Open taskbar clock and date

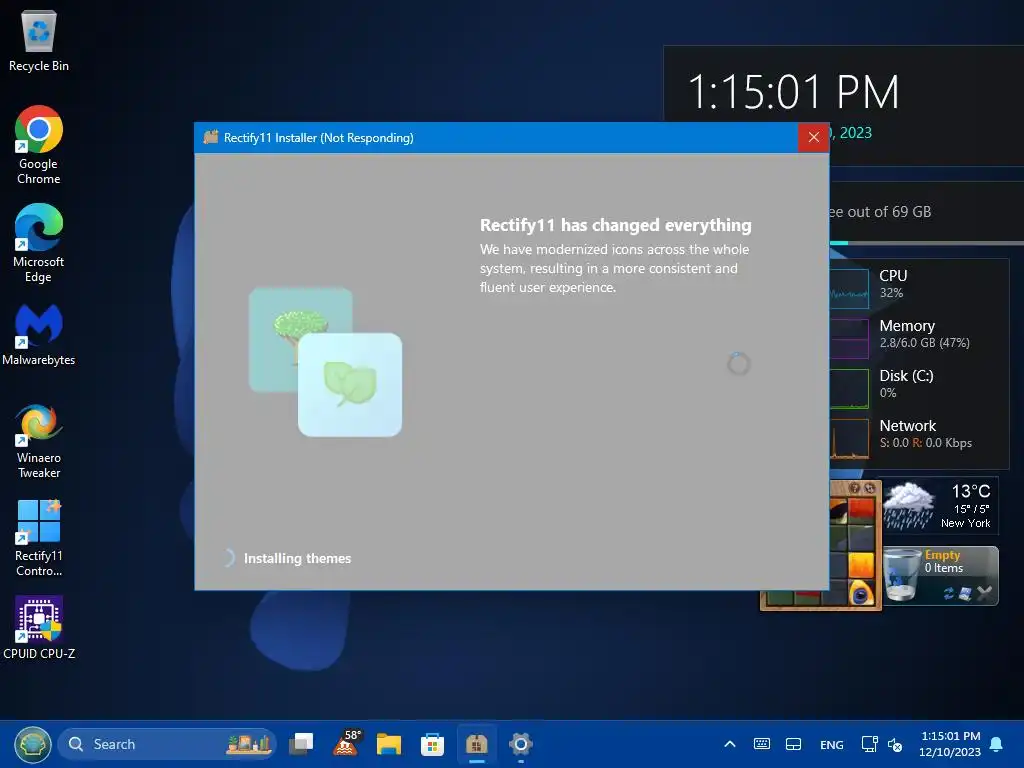(x=950, y=744)
